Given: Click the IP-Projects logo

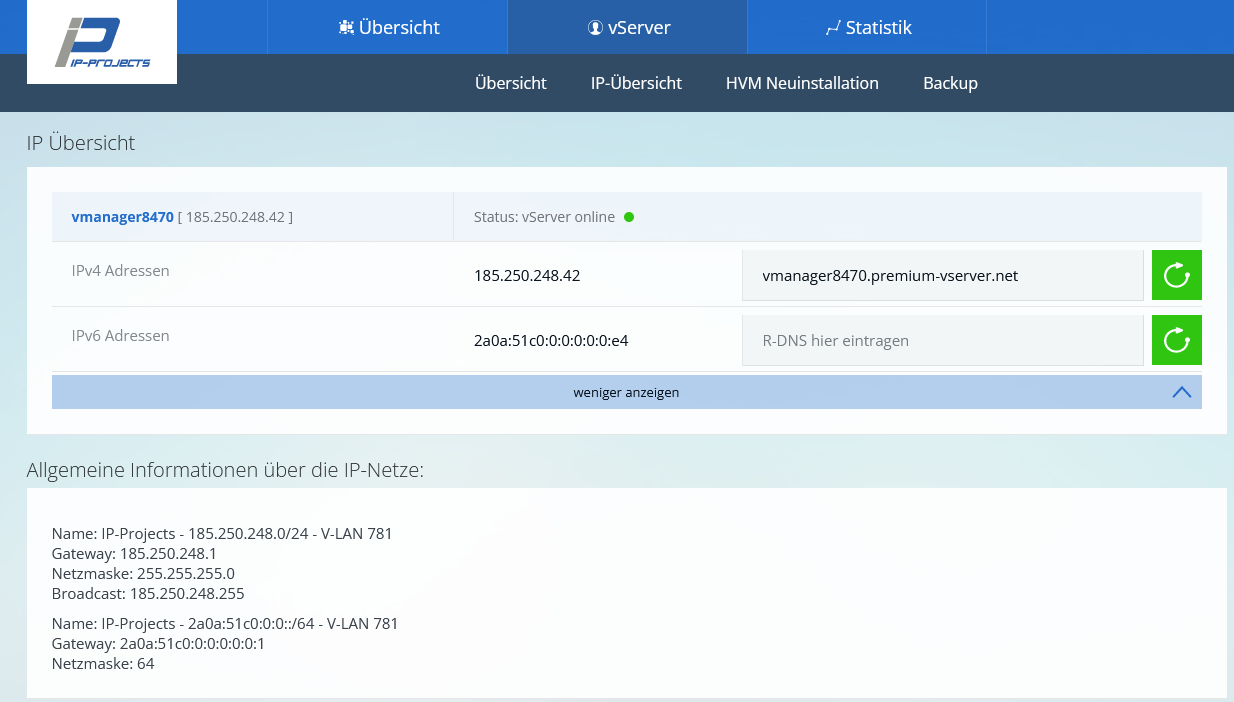Looking at the screenshot, I should pos(102,42).
